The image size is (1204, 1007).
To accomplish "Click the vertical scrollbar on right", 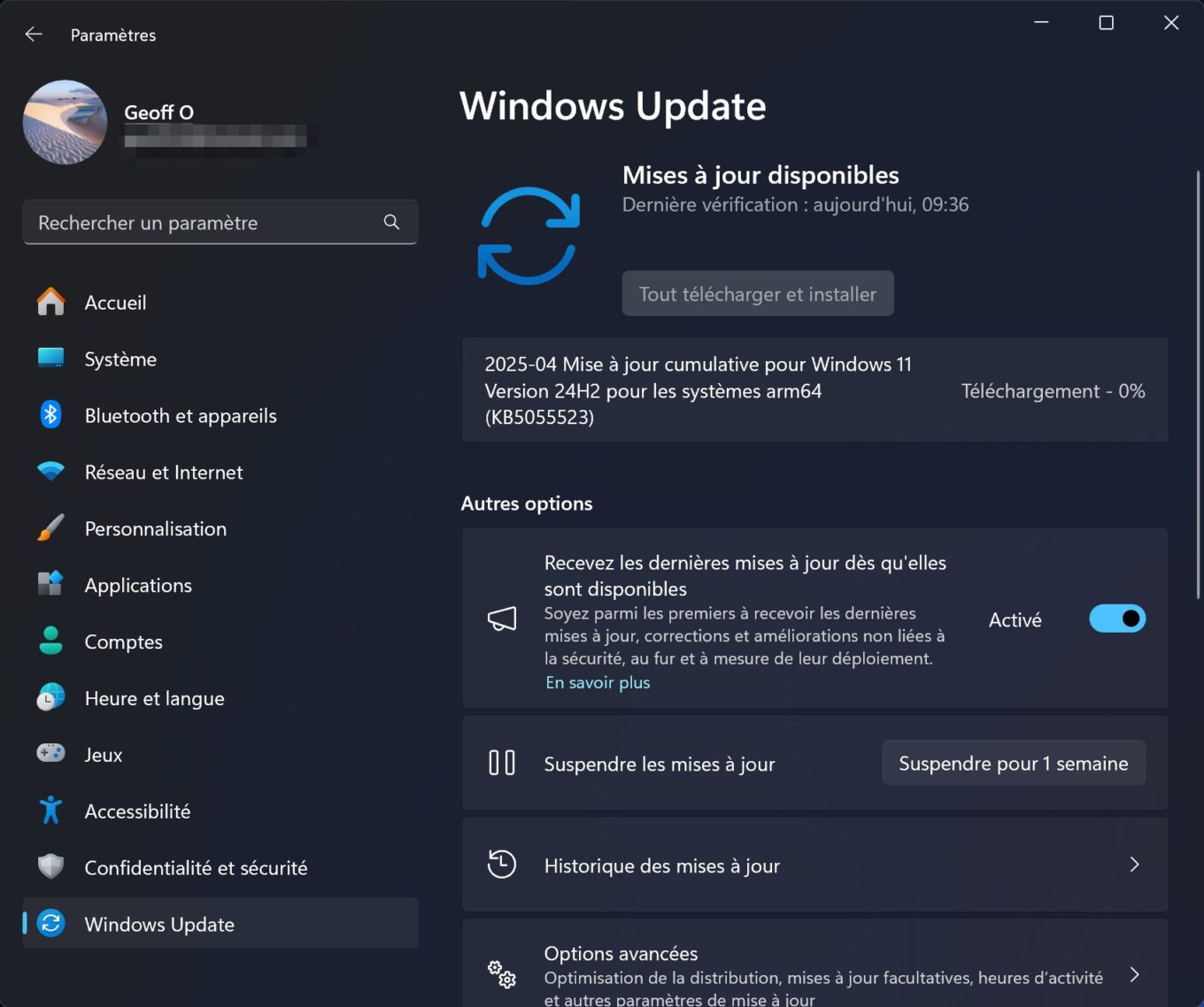I will coord(1198,385).
